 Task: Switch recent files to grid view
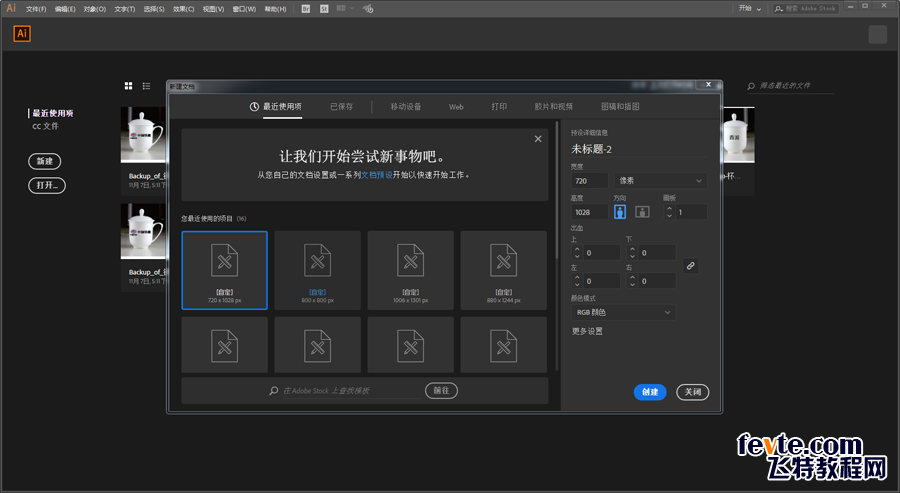pos(129,86)
